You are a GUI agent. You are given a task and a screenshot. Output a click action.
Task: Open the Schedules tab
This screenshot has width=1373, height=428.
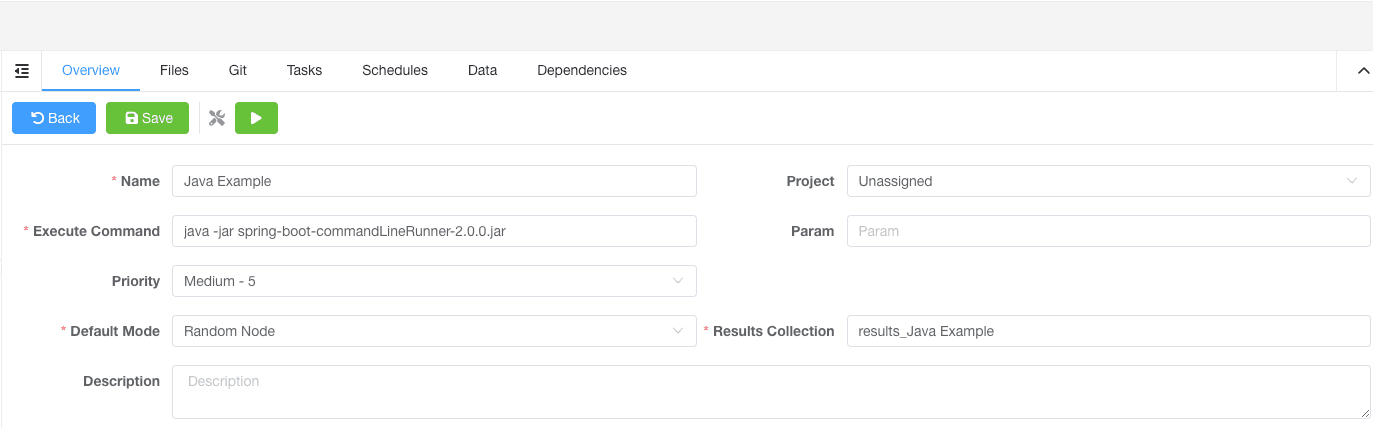pyautogui.click(x=394, y=71)
